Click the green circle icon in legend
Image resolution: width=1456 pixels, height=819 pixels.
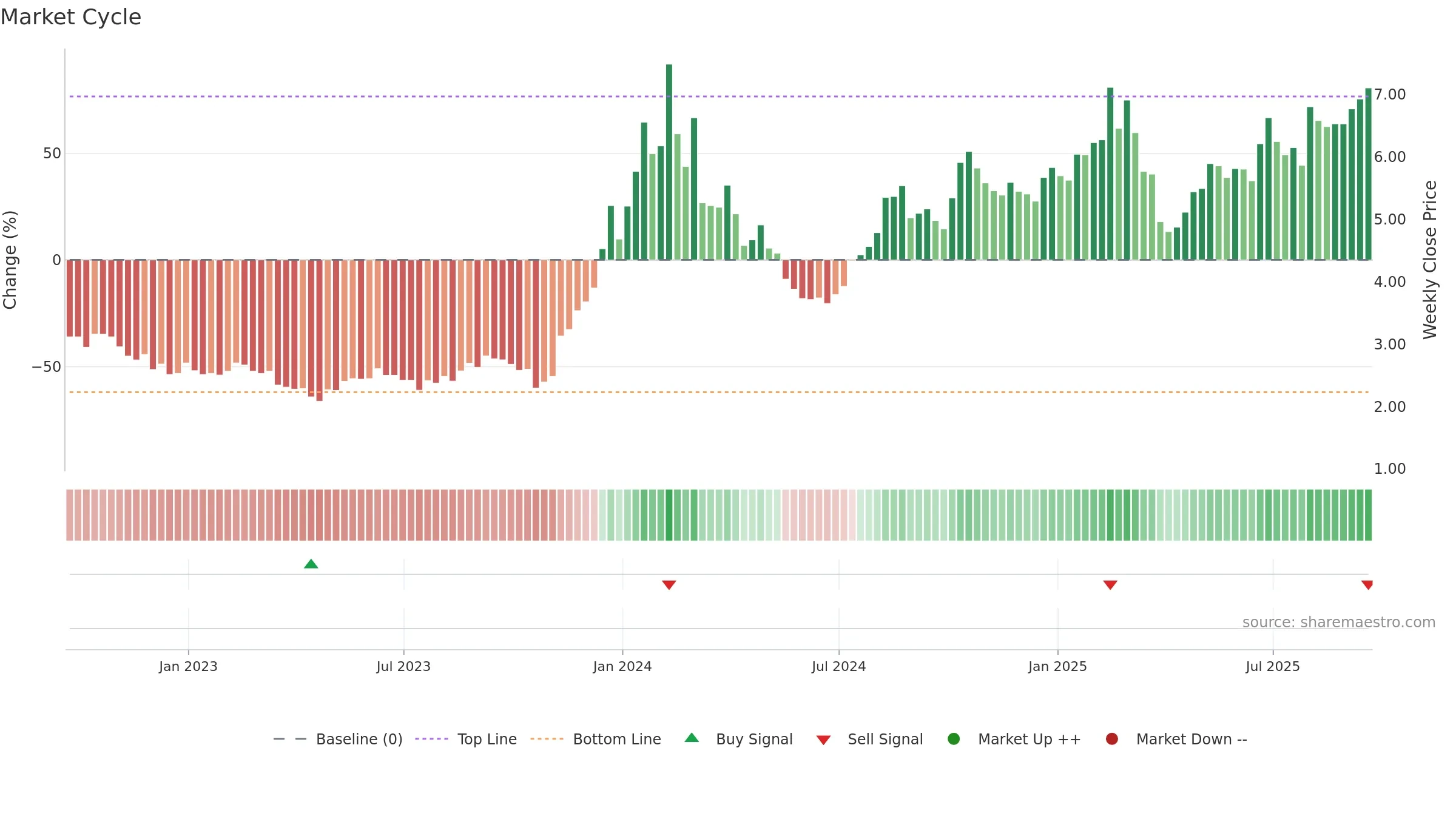click(x=954, y=739)
